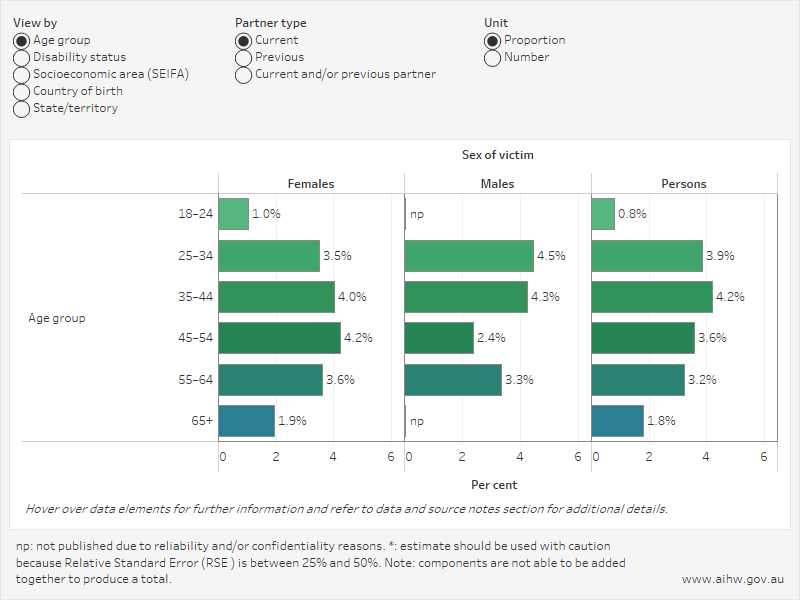
Task: Select Socioeconomic area (SEIFA) view
Action: click(21, 74)
